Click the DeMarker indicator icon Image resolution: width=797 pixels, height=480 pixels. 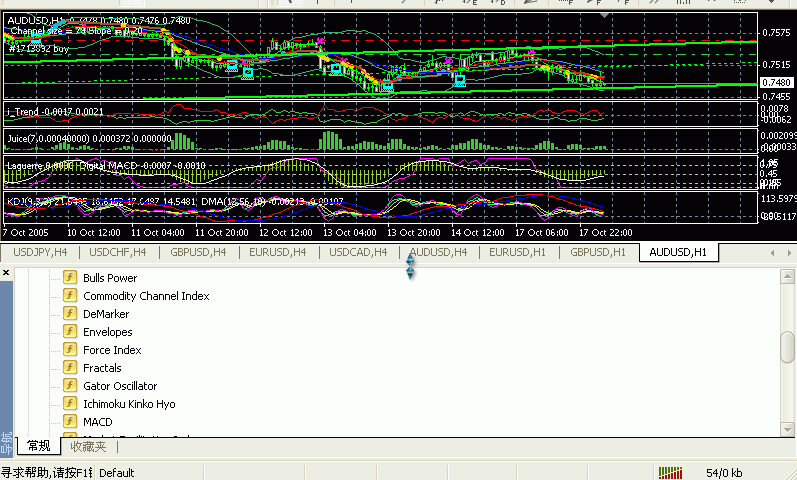(x=70, y=314)
